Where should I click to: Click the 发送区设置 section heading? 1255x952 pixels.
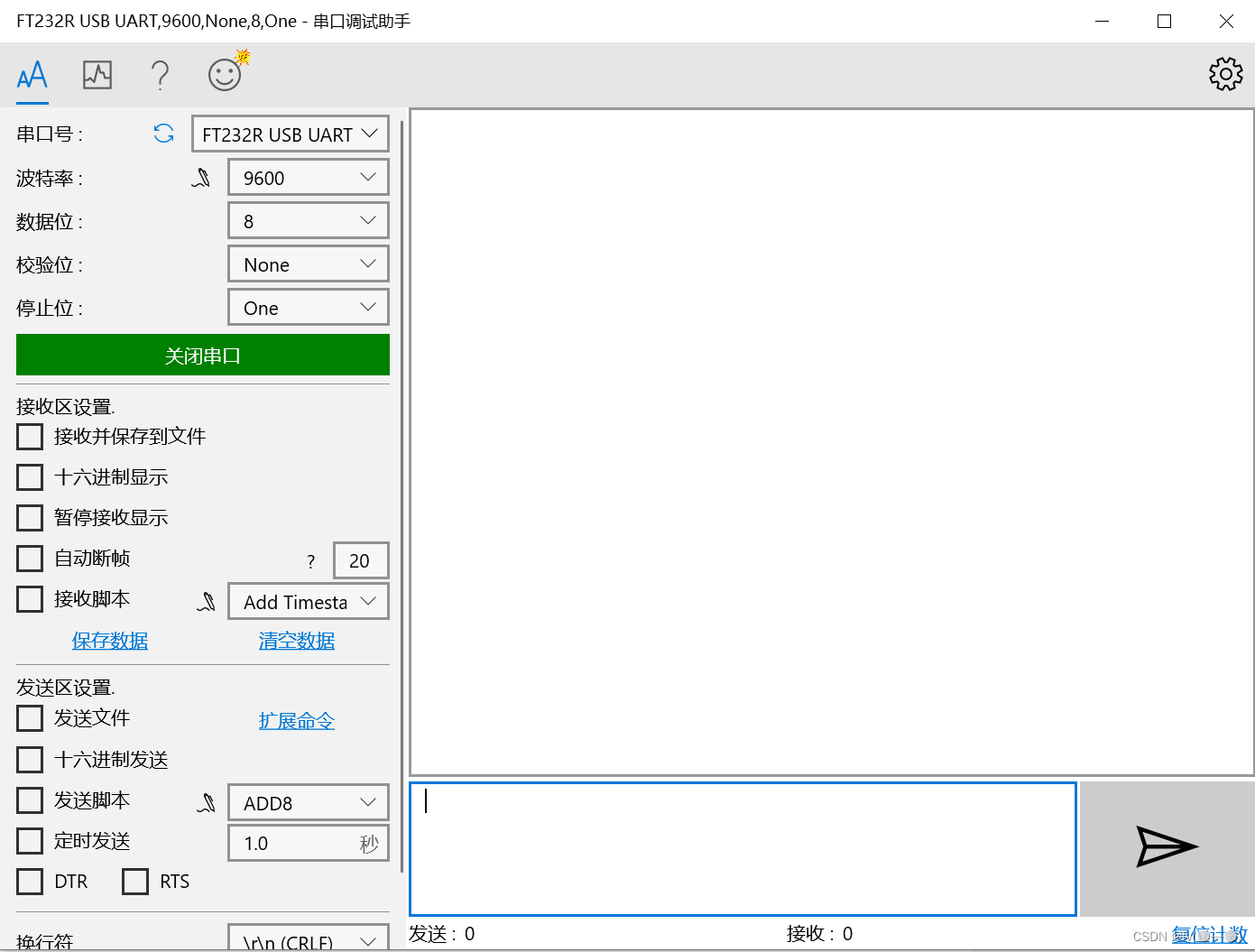pyautogui.click(x=66, y=688)
